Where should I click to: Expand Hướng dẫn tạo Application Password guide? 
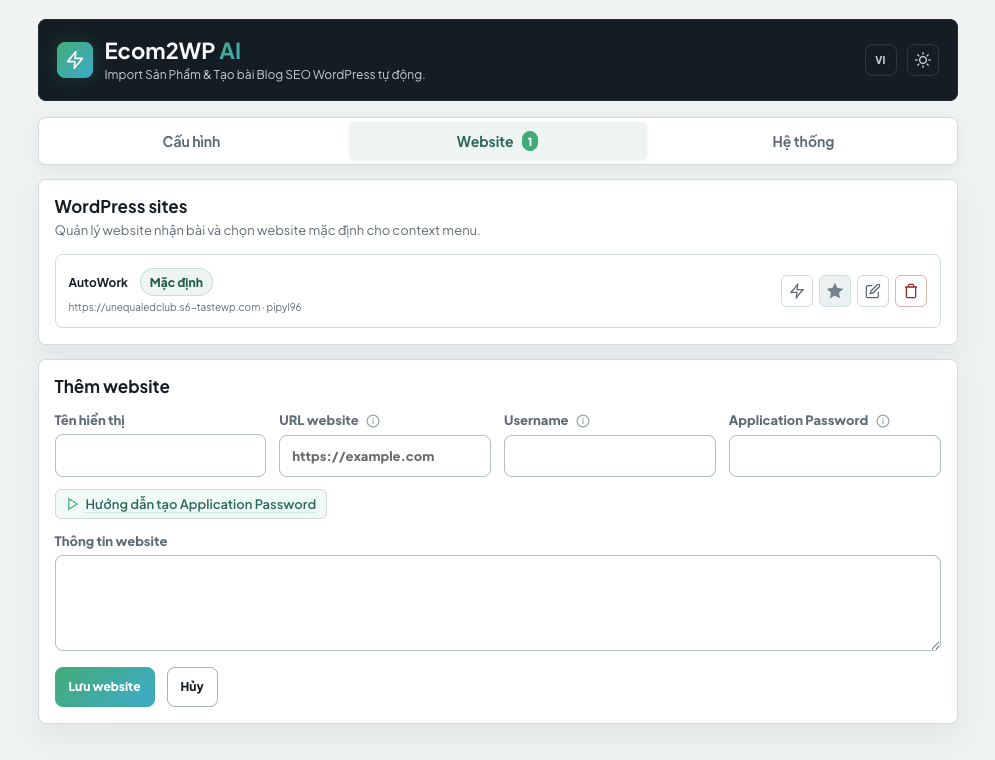(x=191, y=504)
